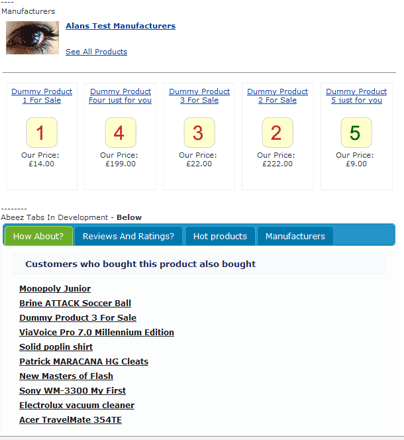The width and height of the screenshot is (404, 440).
Task: Open the Monopoly Junior product link
Action: point(55,289)
